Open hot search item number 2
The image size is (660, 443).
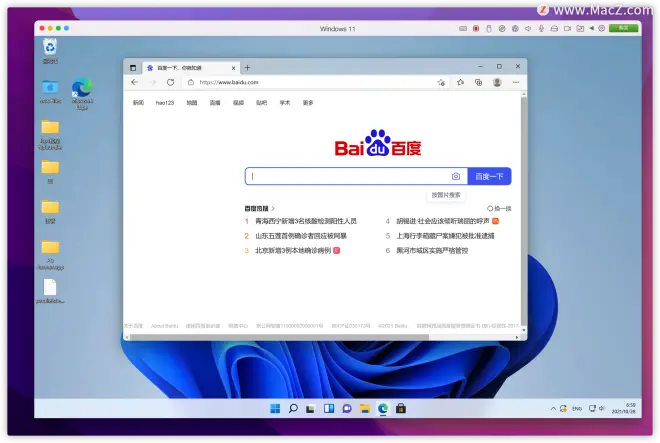point(301,236)
